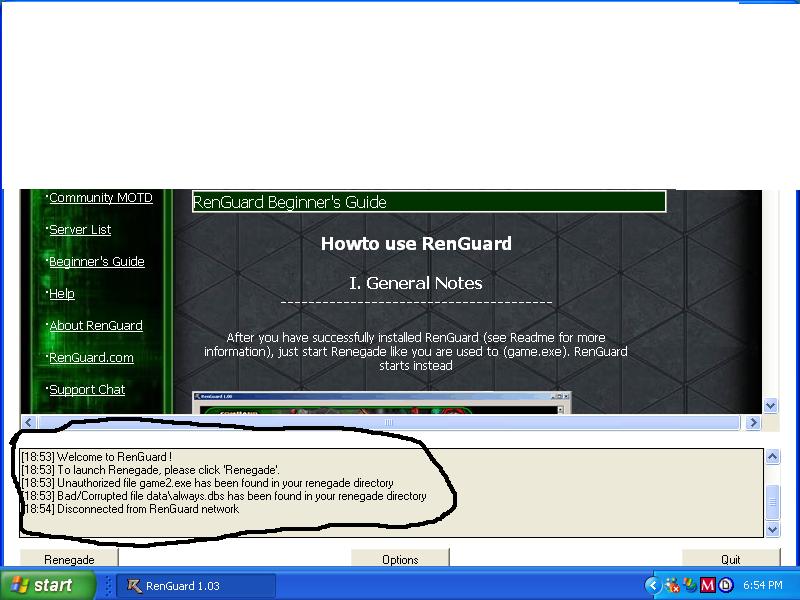
Task: Click the RenGuard screenshot thumbnail in guide
Action: pyautogui.click(x=381, y=403)
